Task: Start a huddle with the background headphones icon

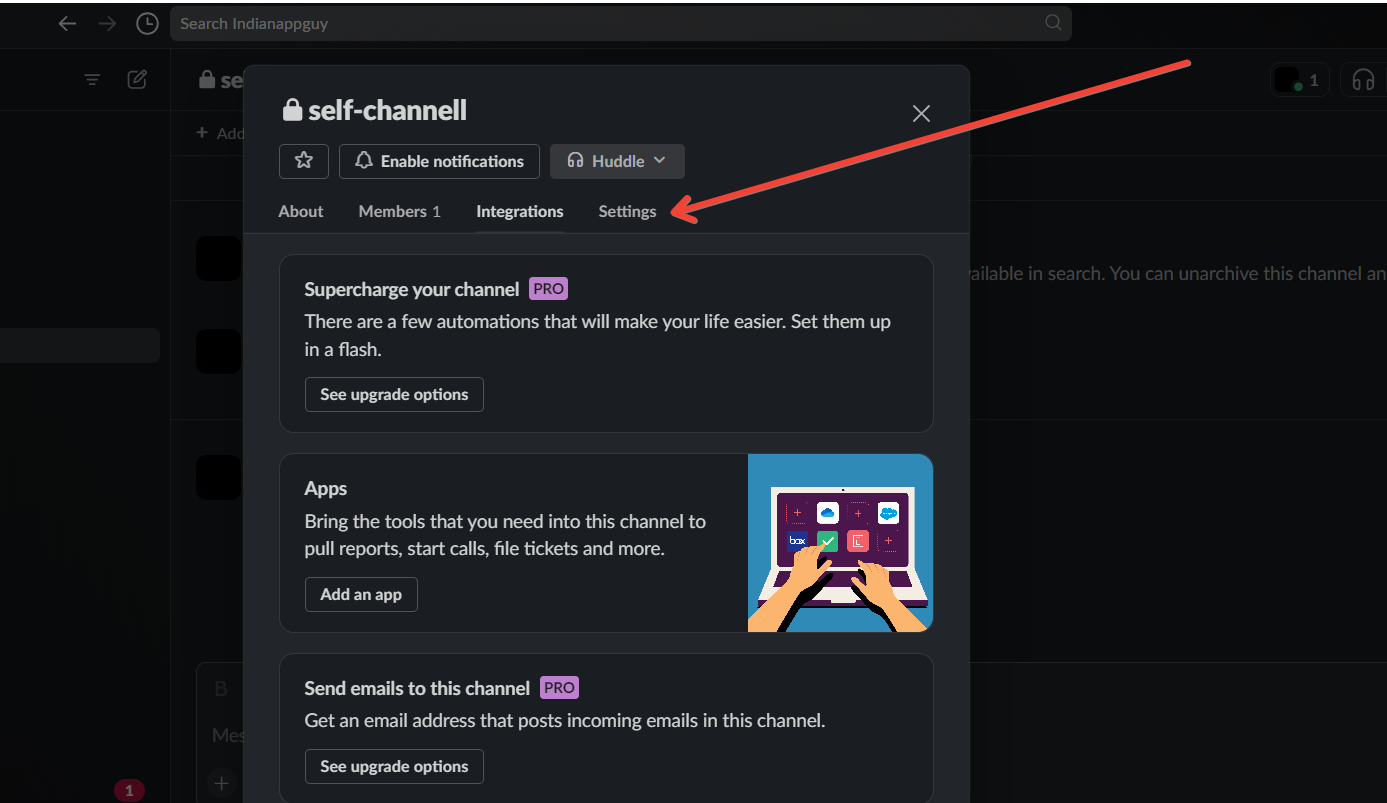Action: [x=1363, y=80]
